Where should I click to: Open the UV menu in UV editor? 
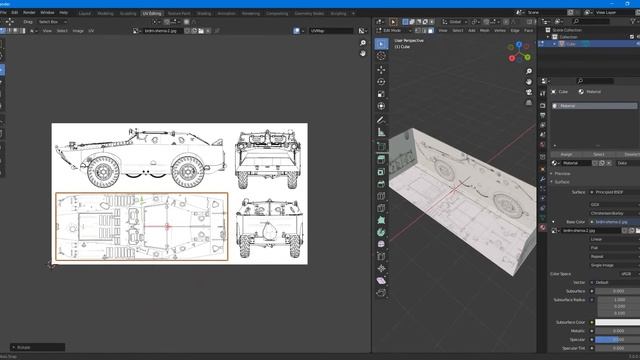[x=91, y=31]
